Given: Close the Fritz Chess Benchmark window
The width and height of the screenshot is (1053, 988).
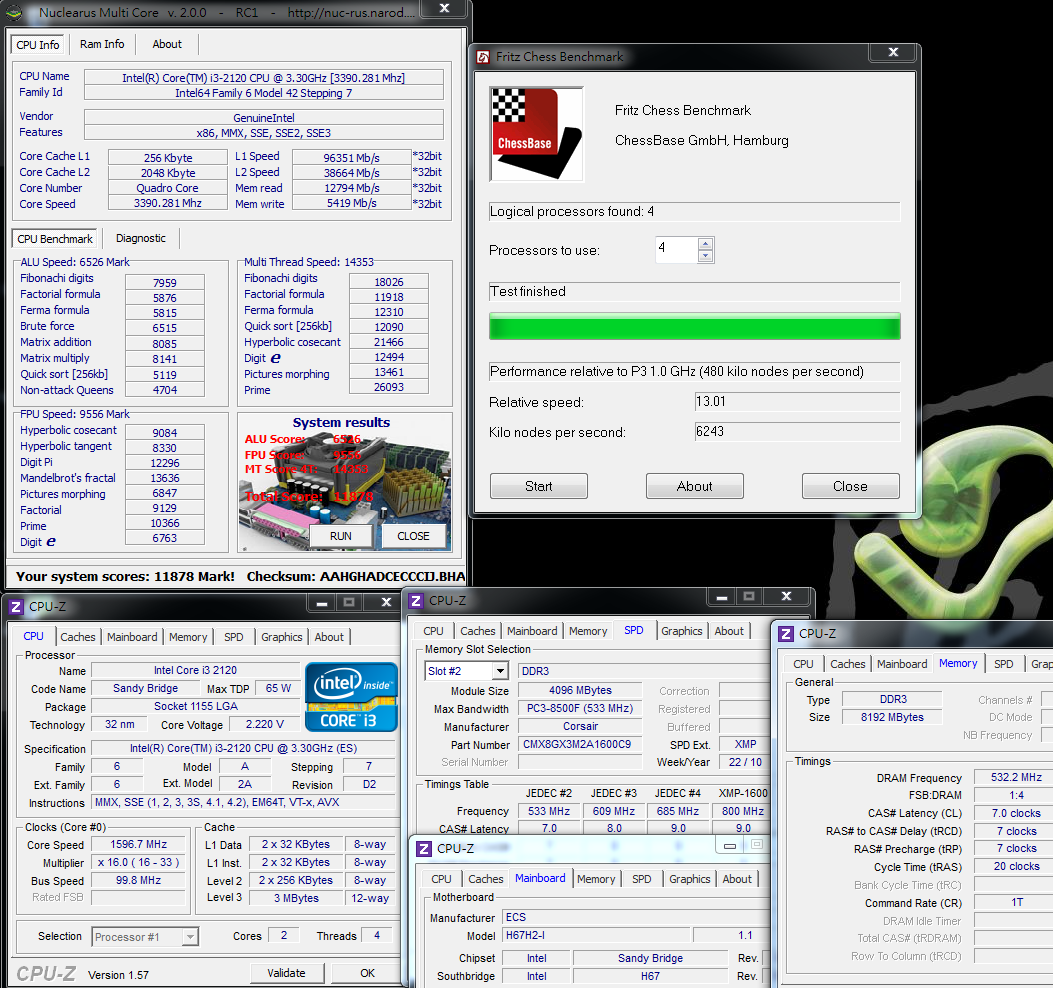Looking at the screenshot, I should (892, 52).
